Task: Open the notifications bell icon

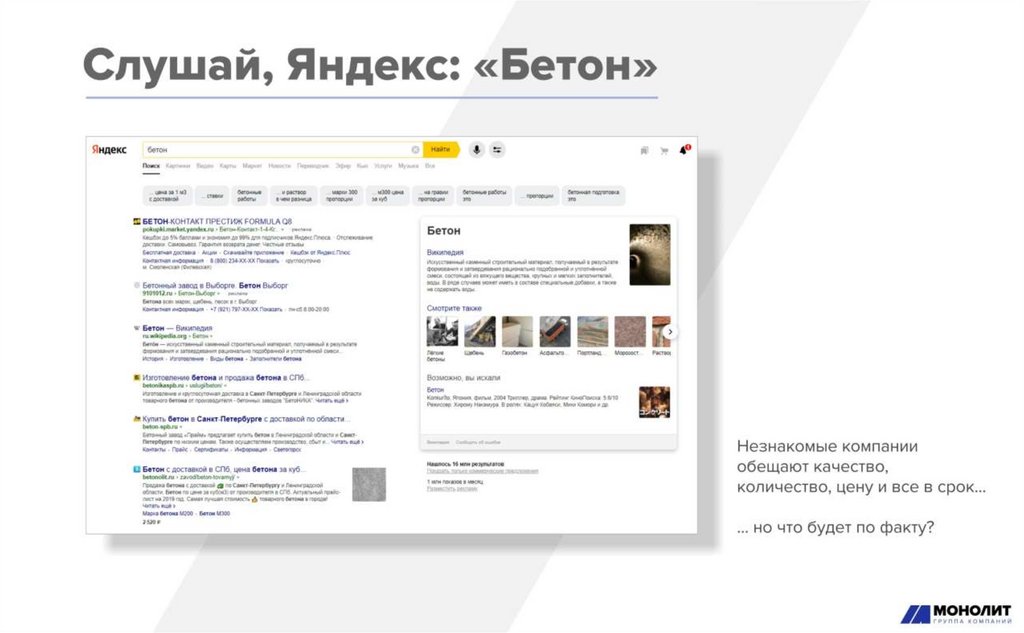Action: (684, 150)
